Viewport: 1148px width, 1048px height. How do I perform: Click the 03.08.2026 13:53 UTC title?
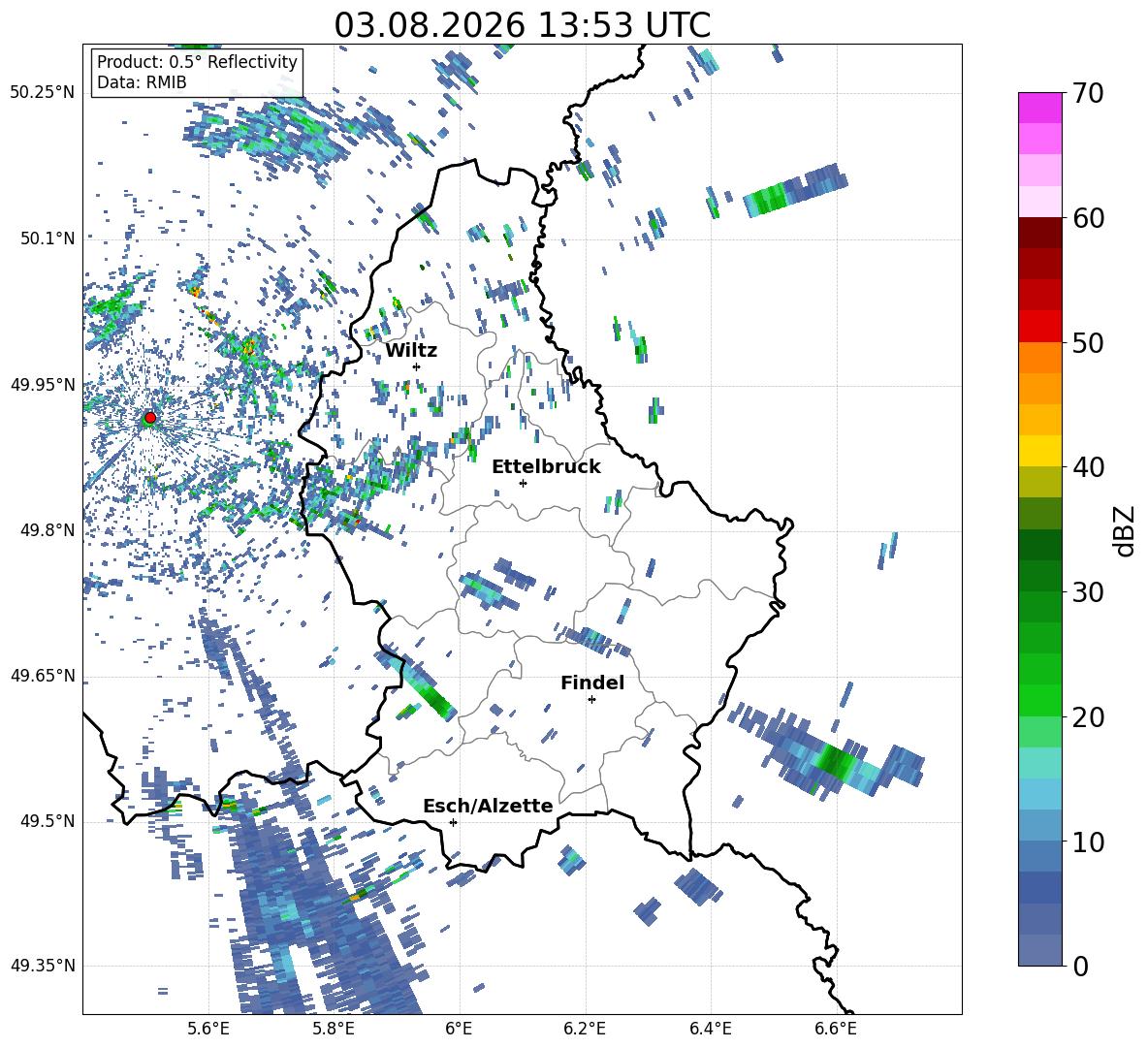click(522, 25)
